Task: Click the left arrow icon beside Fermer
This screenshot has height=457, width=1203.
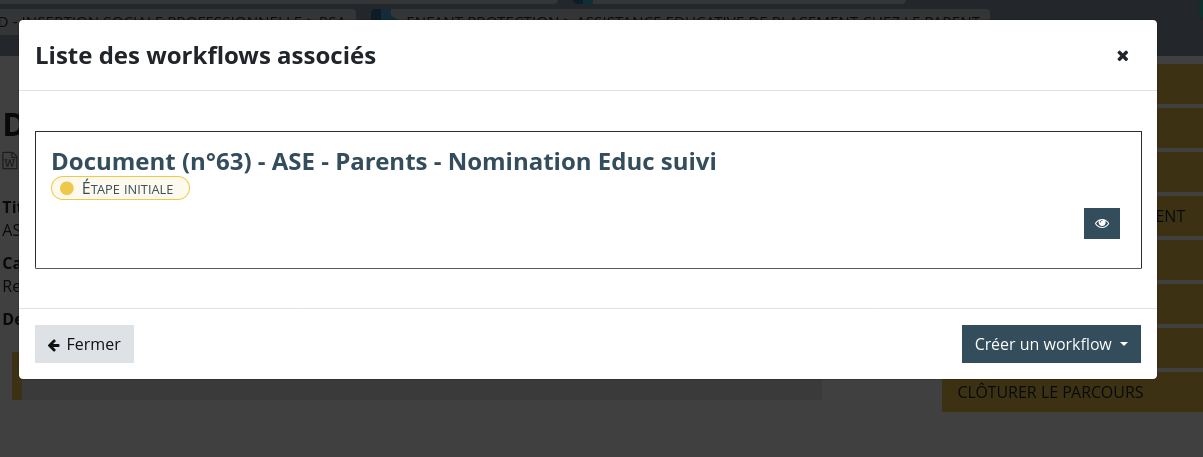Action: (x=54, y=344)
